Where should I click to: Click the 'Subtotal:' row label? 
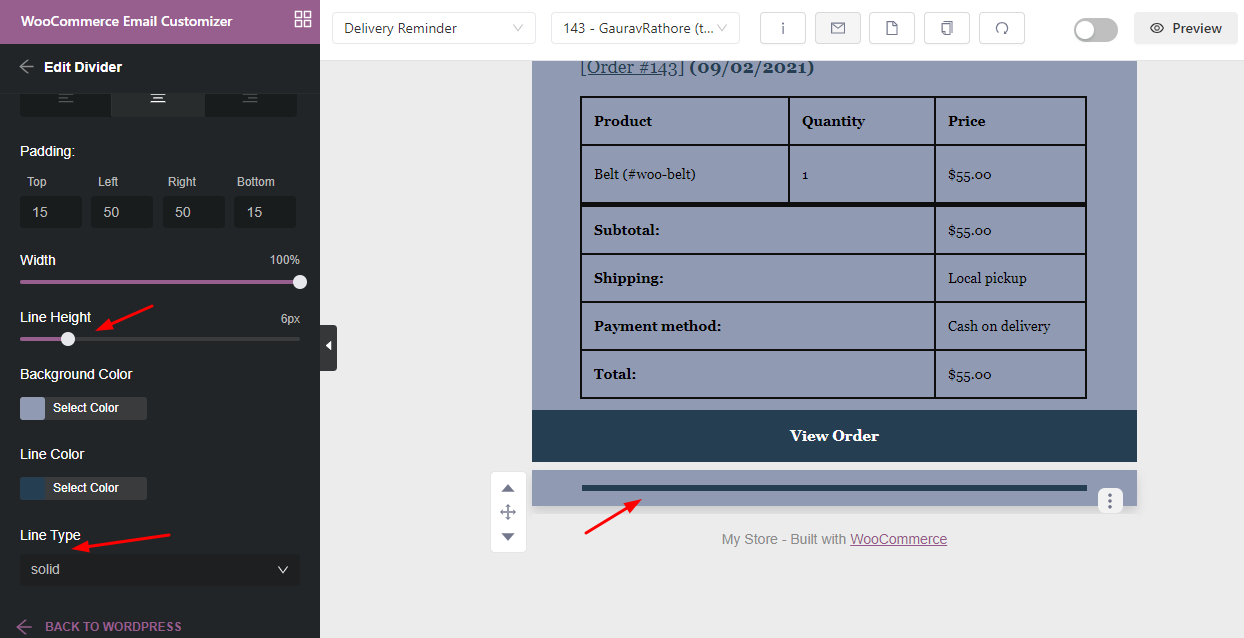click(x=627, y=230)
